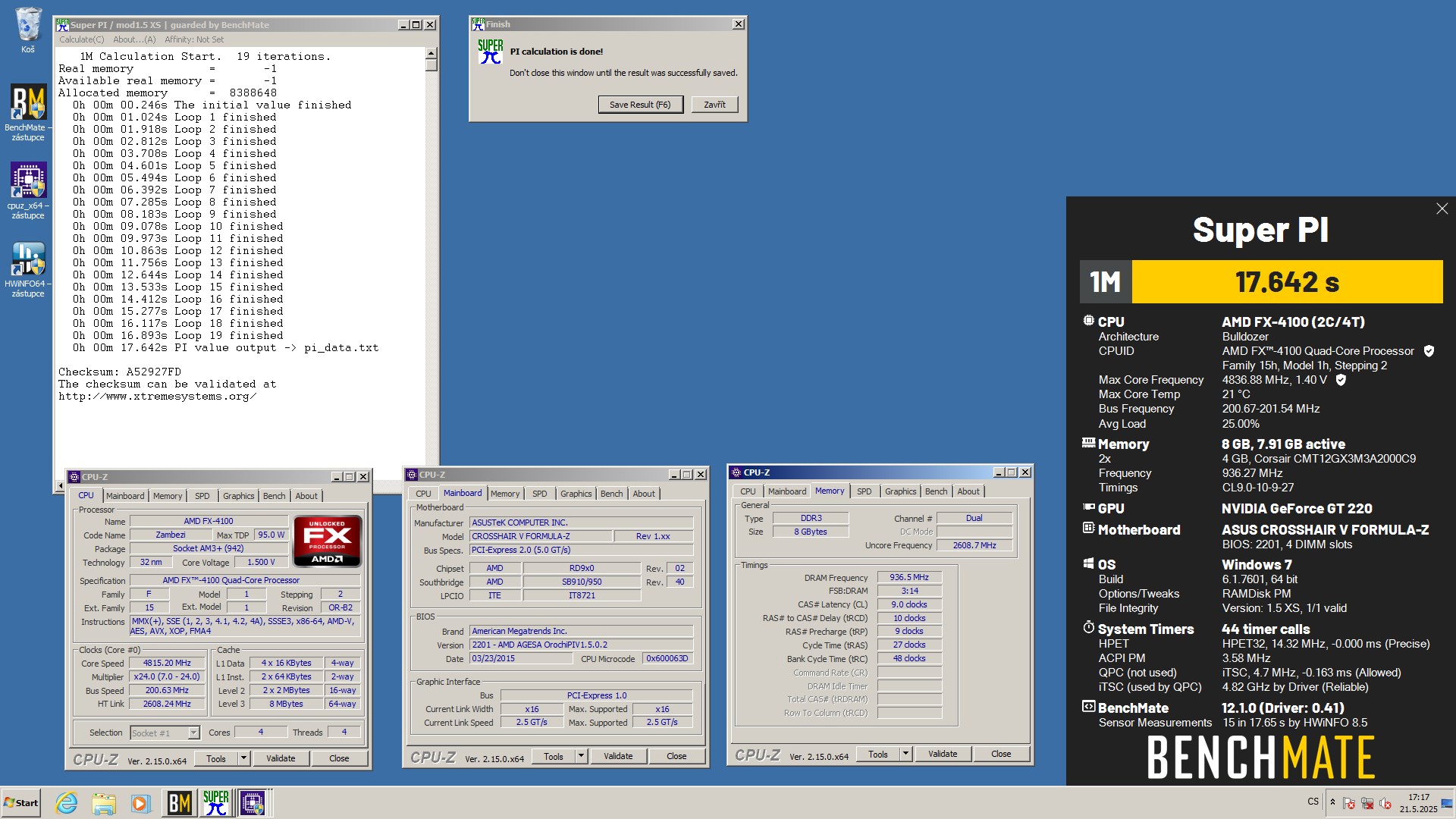Click the left CPU-Z title bar icon
The image size is (1456, 819).
click(x=74, y=477)
